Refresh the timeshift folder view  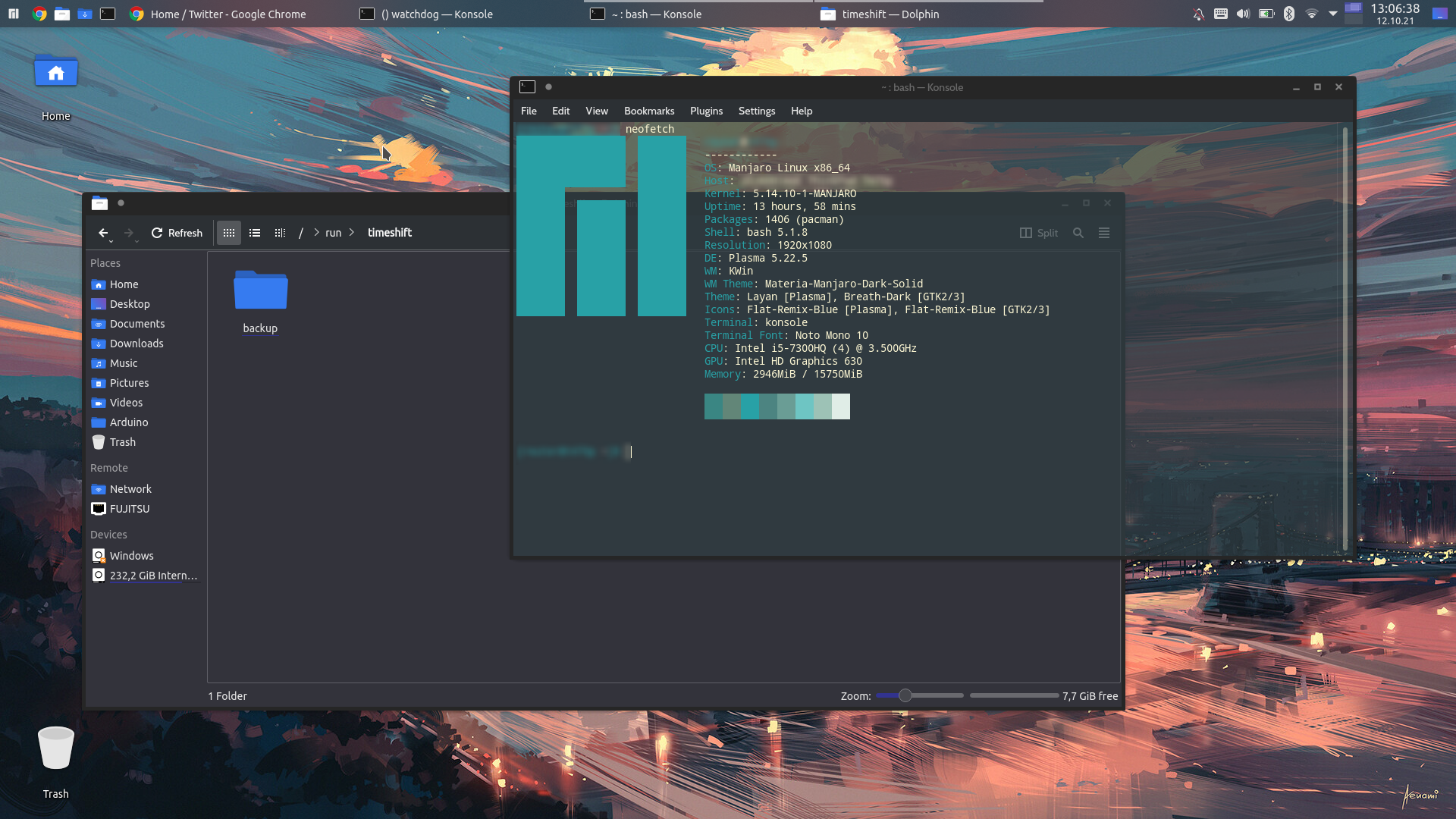click(176, 233)
